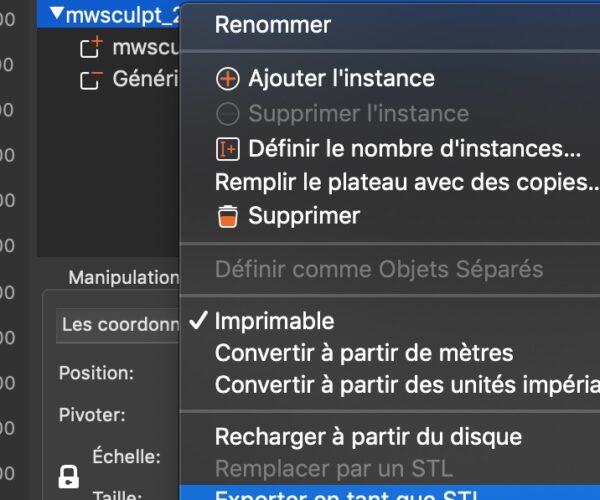Click the Définir le nombre d'instances icon

point(228,149)
